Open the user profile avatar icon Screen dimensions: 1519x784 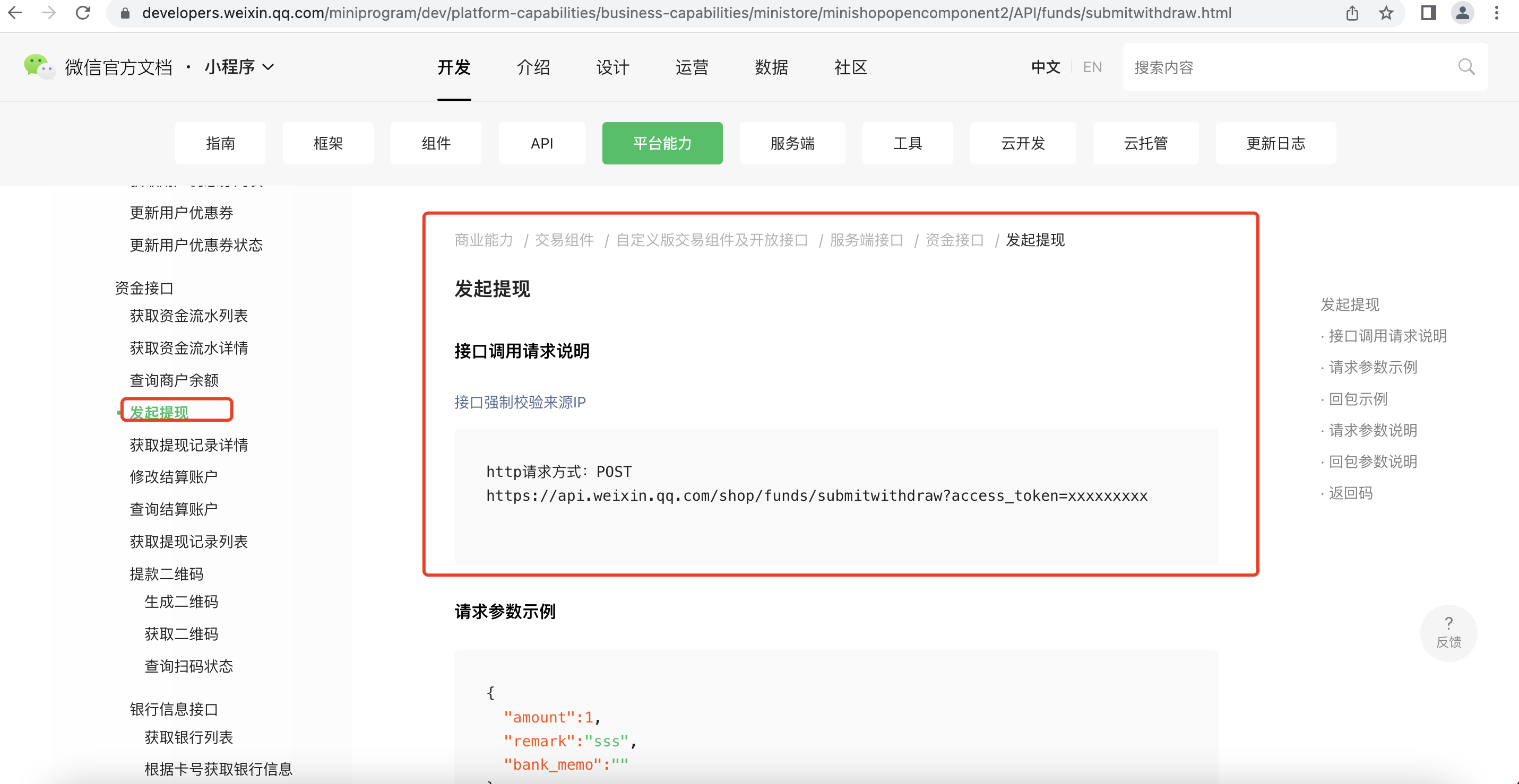click(x=1462, y=12)
